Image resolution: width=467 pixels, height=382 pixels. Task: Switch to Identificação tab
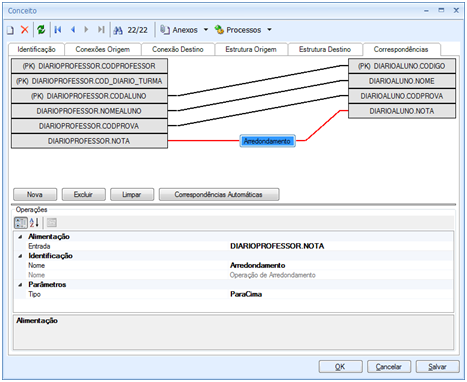click(36, 49)
